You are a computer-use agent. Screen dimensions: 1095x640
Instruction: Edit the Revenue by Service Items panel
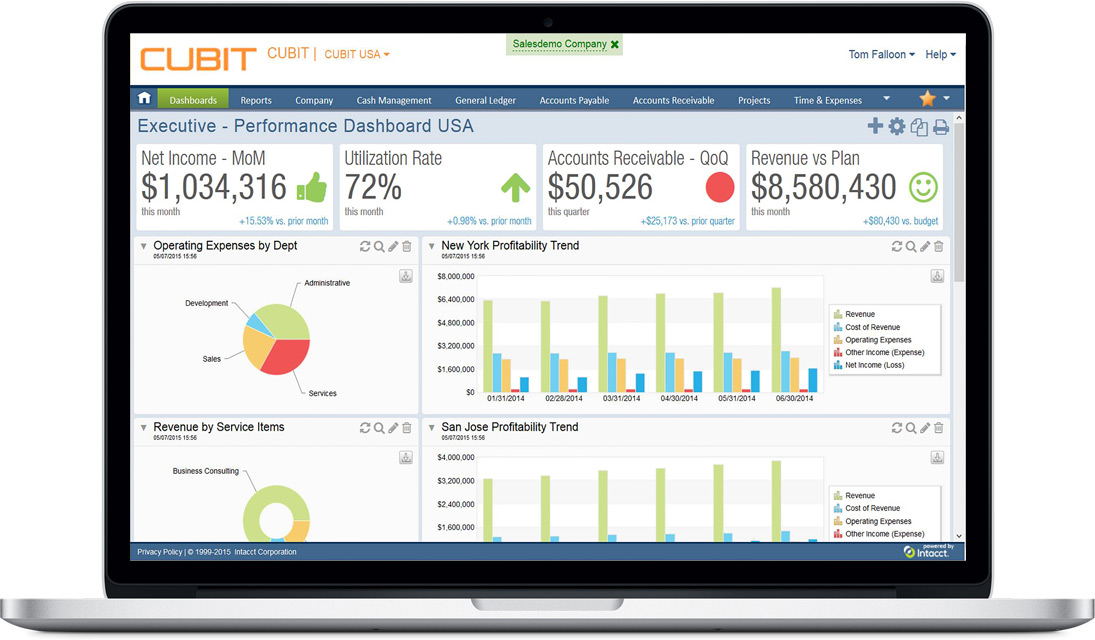pos(393,428)
